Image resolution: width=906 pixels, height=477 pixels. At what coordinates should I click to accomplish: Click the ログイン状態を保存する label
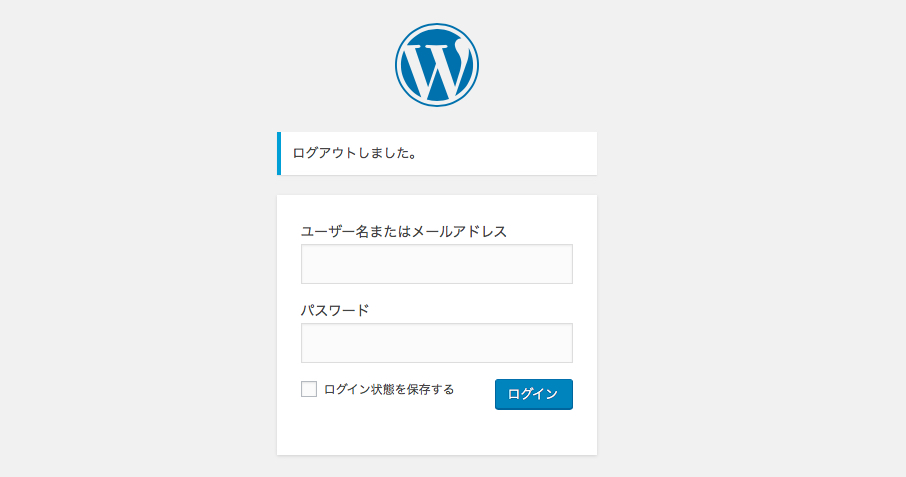pos(389,389)
